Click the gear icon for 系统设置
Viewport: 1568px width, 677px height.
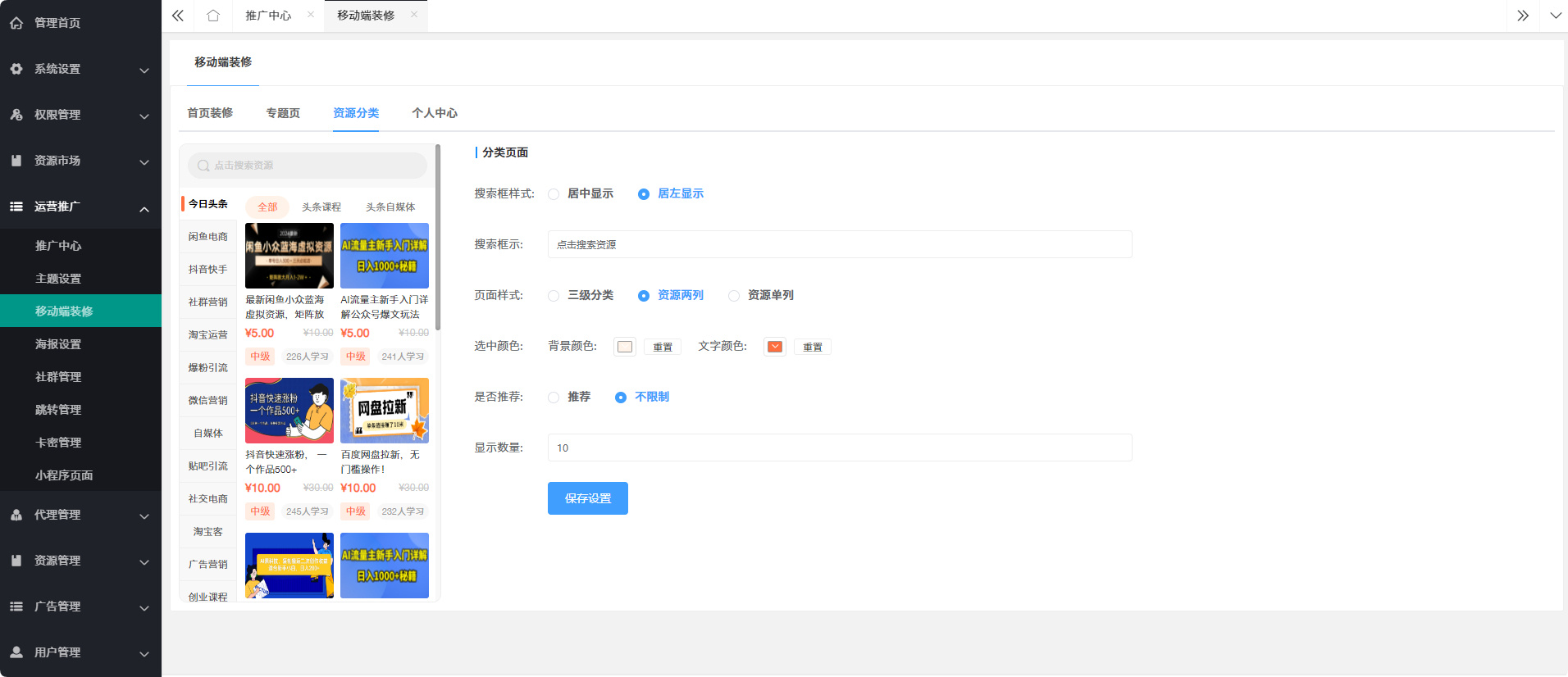(x=16, y=69)
